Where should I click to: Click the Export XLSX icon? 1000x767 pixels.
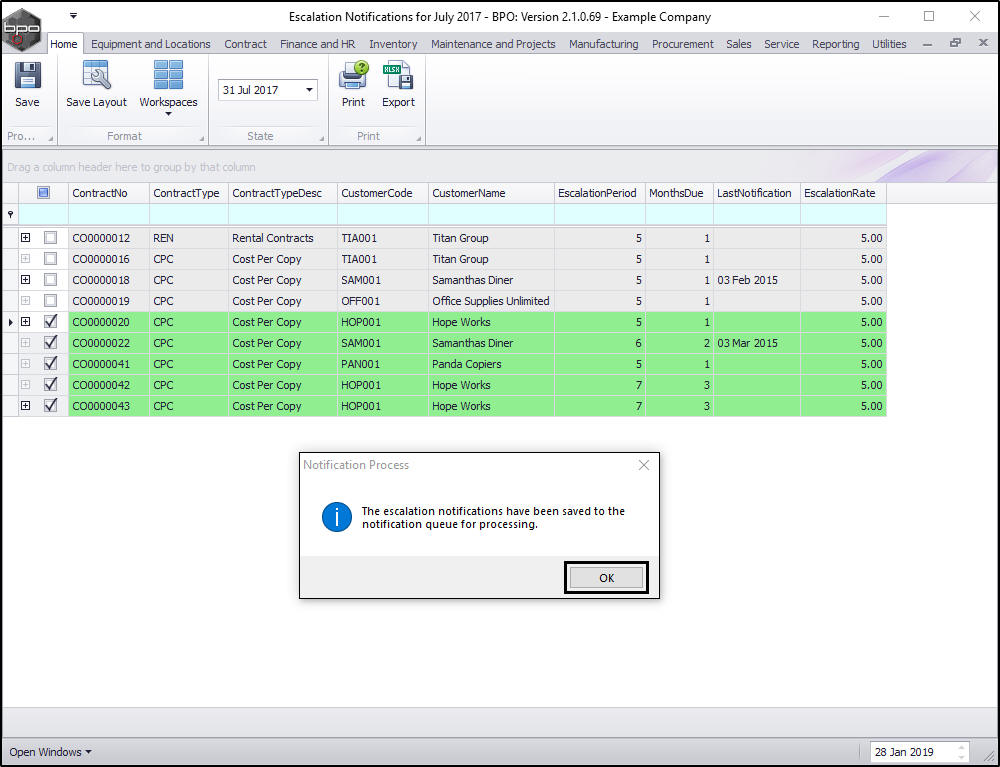(x=398, y=75)
